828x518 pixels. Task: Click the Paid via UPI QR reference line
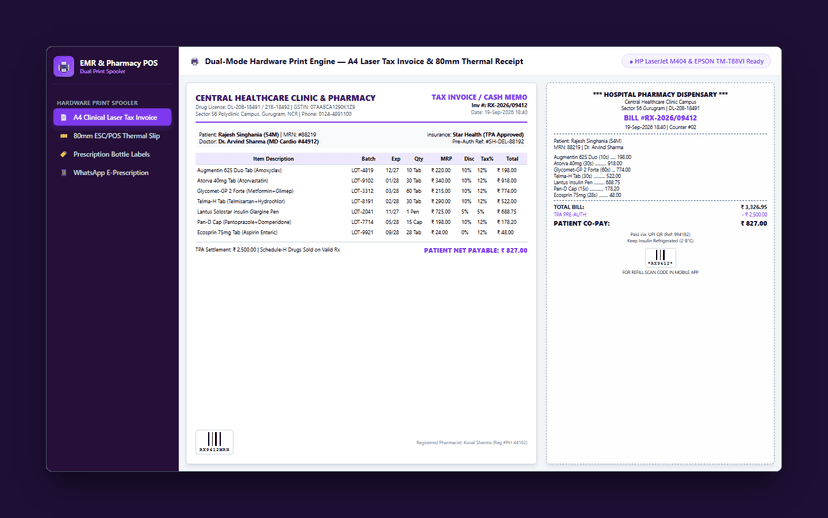(660, 234)
